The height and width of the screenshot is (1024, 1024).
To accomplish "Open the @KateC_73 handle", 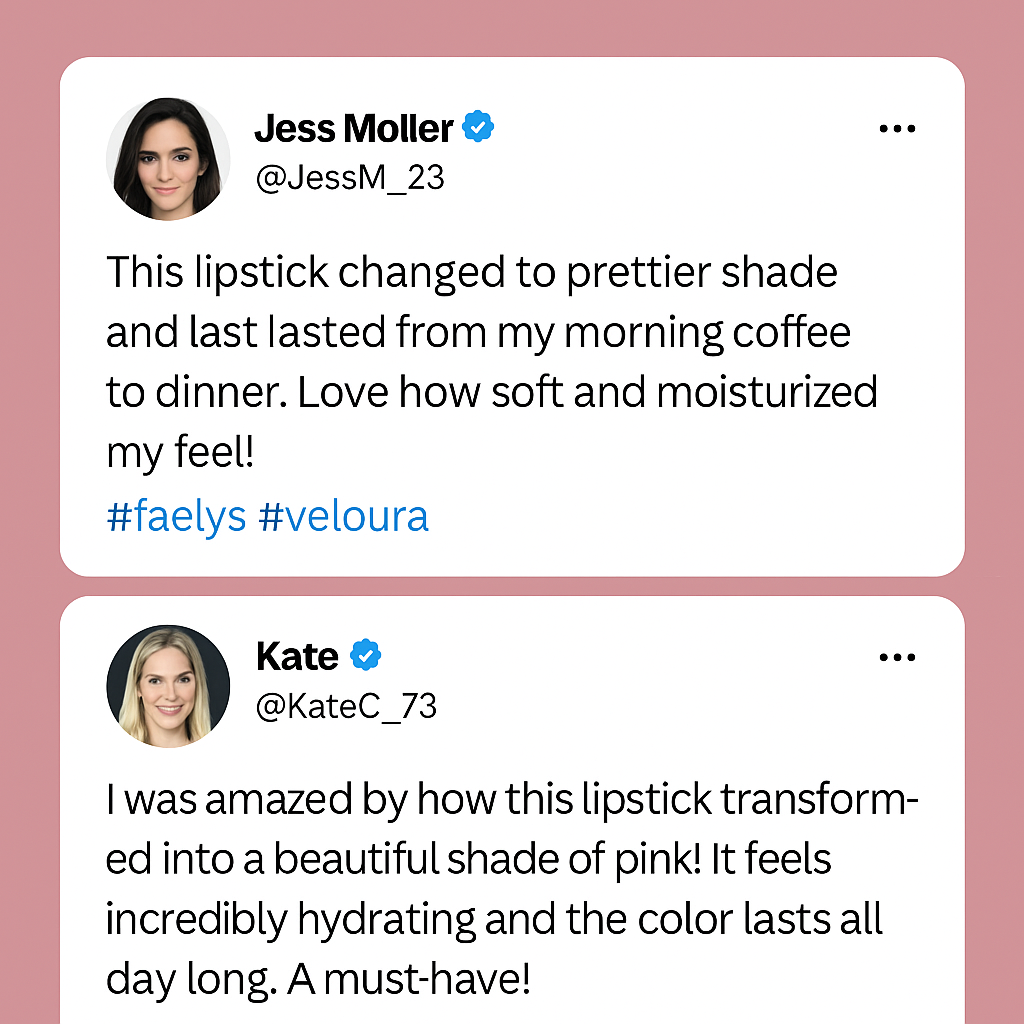I will tap(346, 706).
